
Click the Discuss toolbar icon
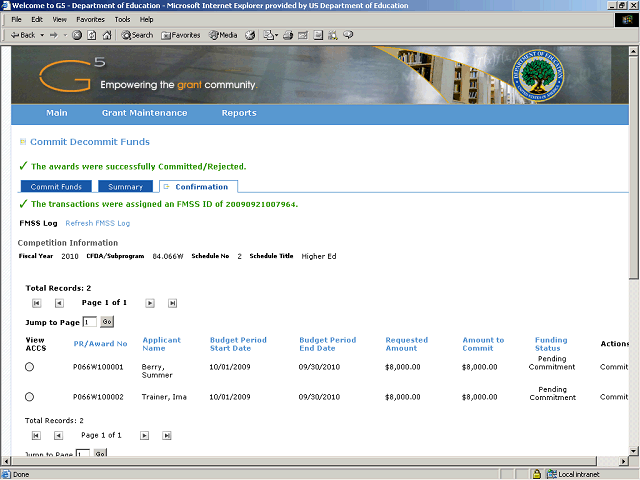coord(318,35)
